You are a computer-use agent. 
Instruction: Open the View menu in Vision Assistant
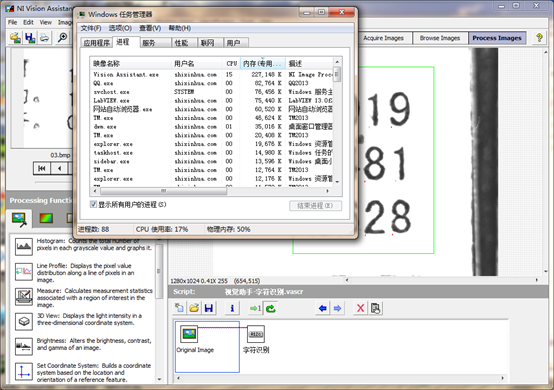point(46,22)
